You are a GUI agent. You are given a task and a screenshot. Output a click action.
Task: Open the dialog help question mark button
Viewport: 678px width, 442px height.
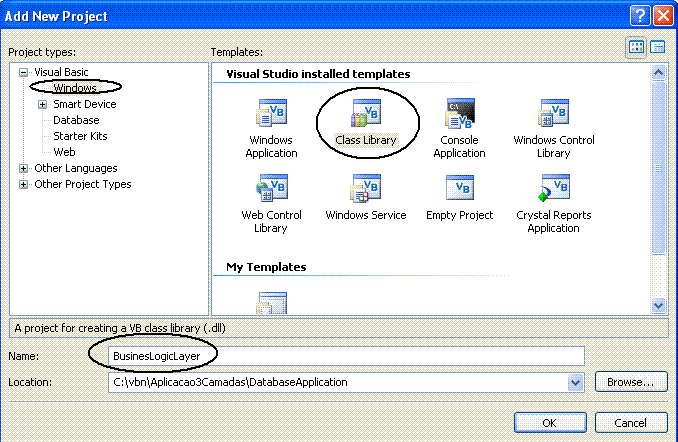point(640,16)
